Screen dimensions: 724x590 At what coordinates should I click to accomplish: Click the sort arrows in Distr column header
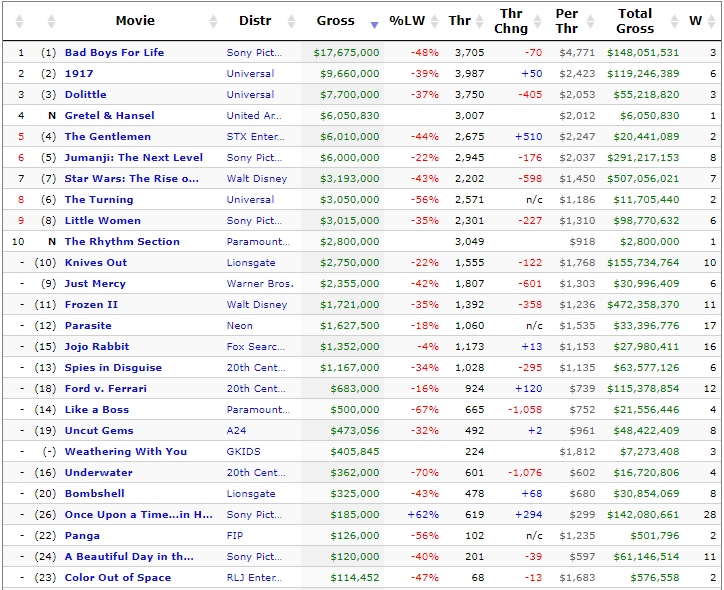click(291, 22)
